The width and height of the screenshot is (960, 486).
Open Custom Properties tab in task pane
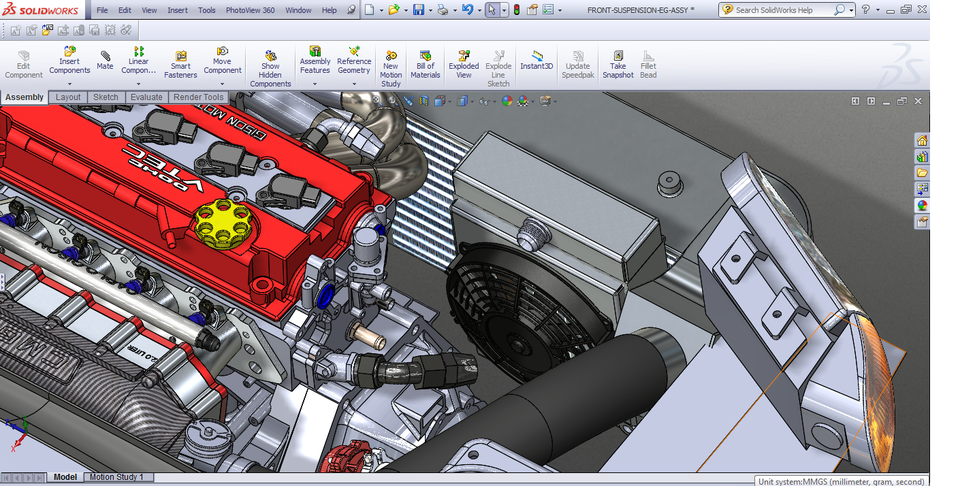[922, 222]
